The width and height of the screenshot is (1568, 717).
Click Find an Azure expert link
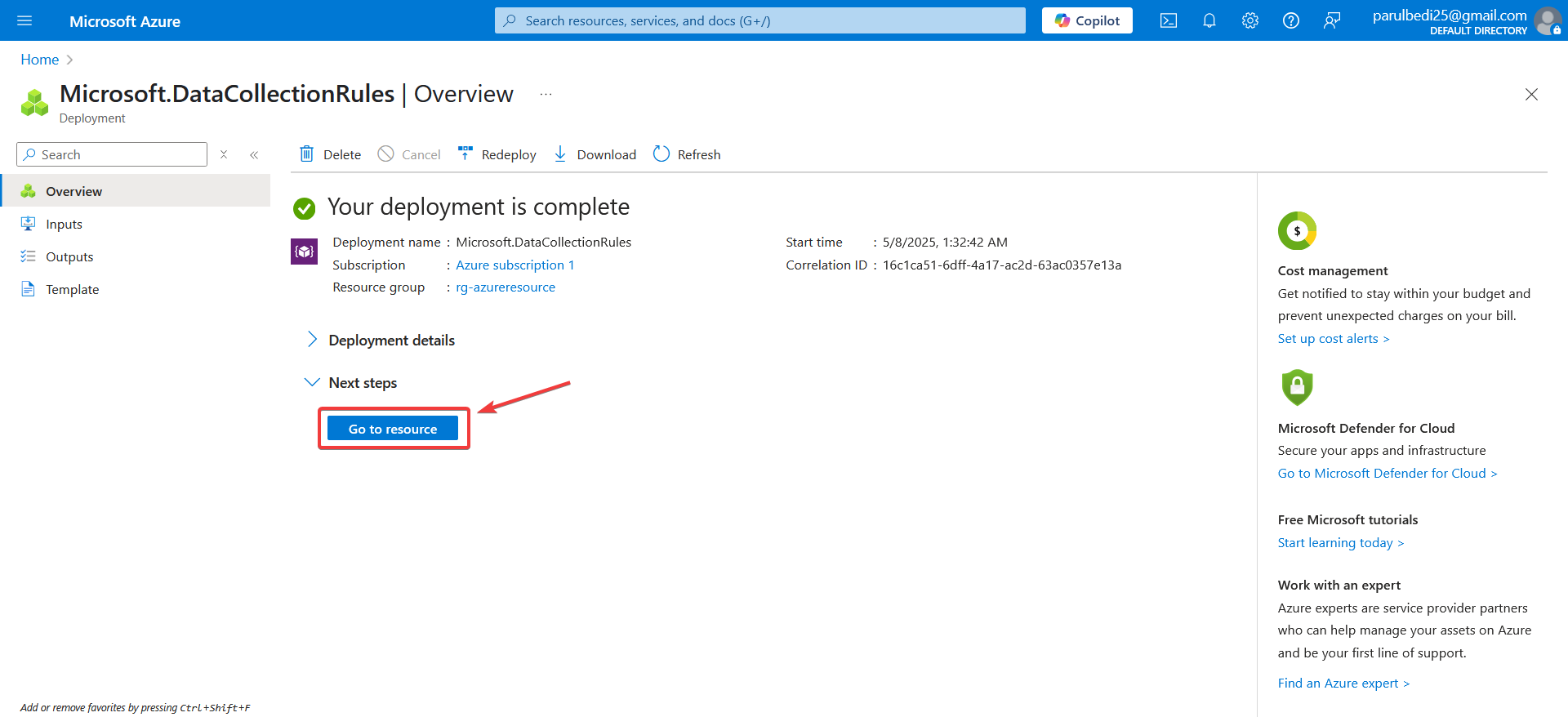point(1343,684)
